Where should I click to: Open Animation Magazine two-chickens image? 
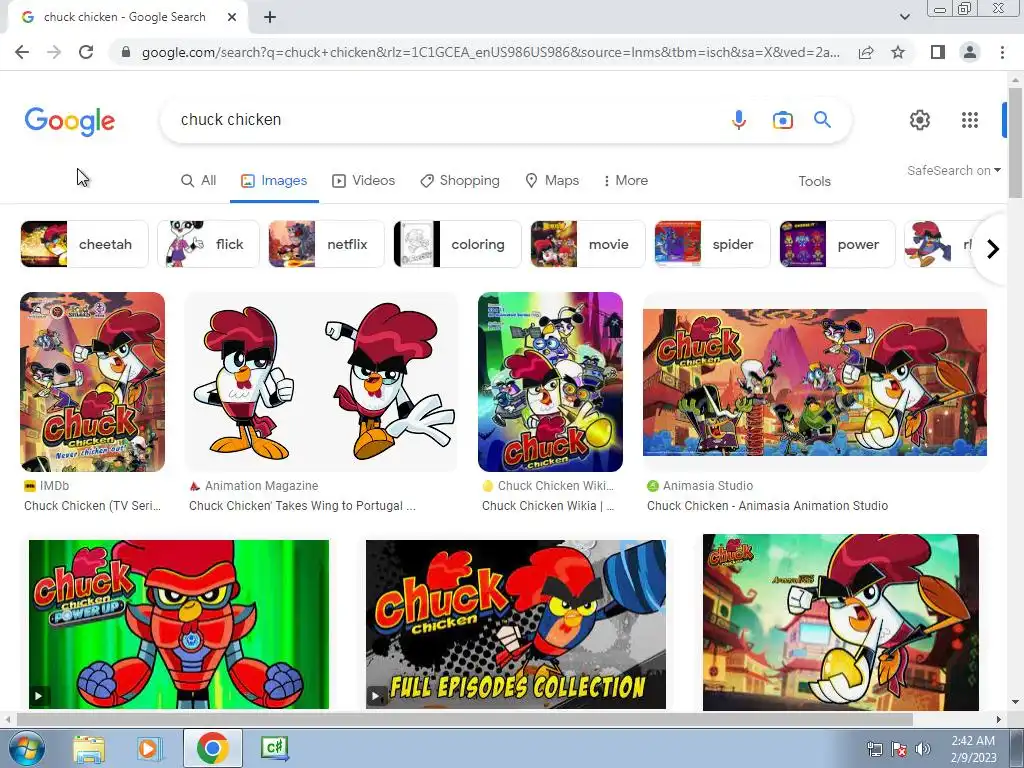pyautogui.click(x=321, y=382)
